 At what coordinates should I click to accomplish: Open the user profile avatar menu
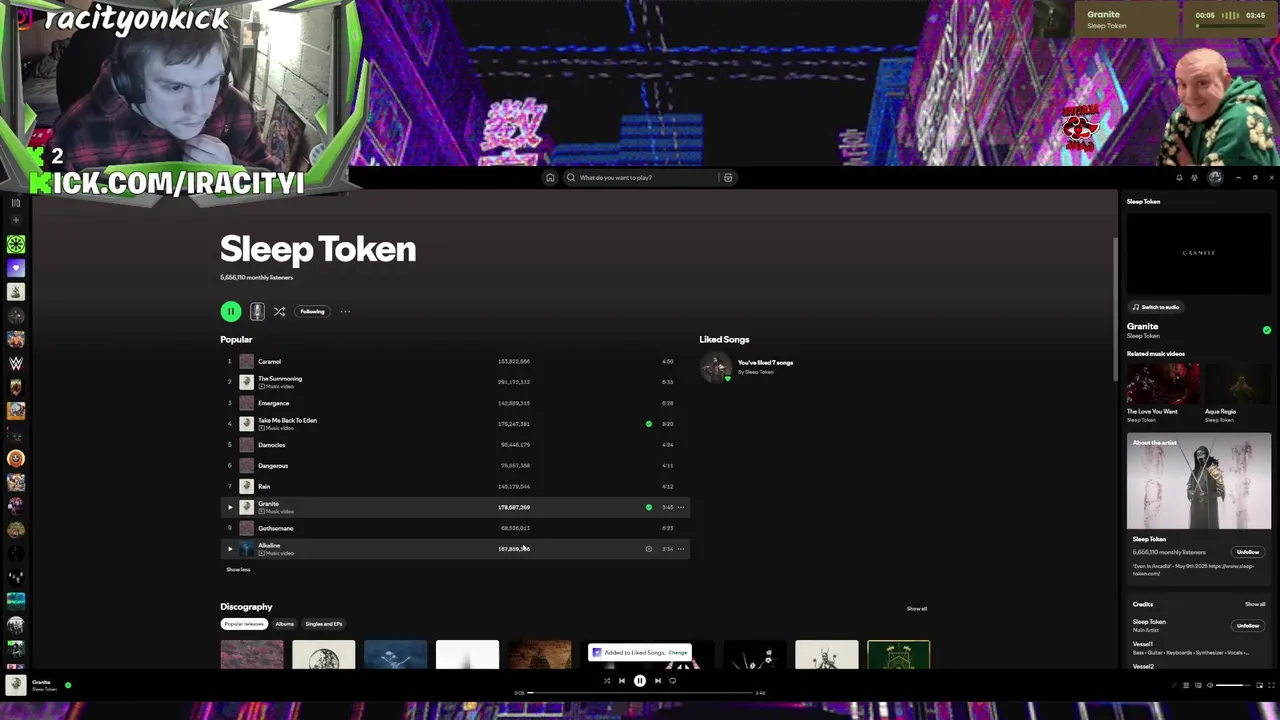(1215, 178)
